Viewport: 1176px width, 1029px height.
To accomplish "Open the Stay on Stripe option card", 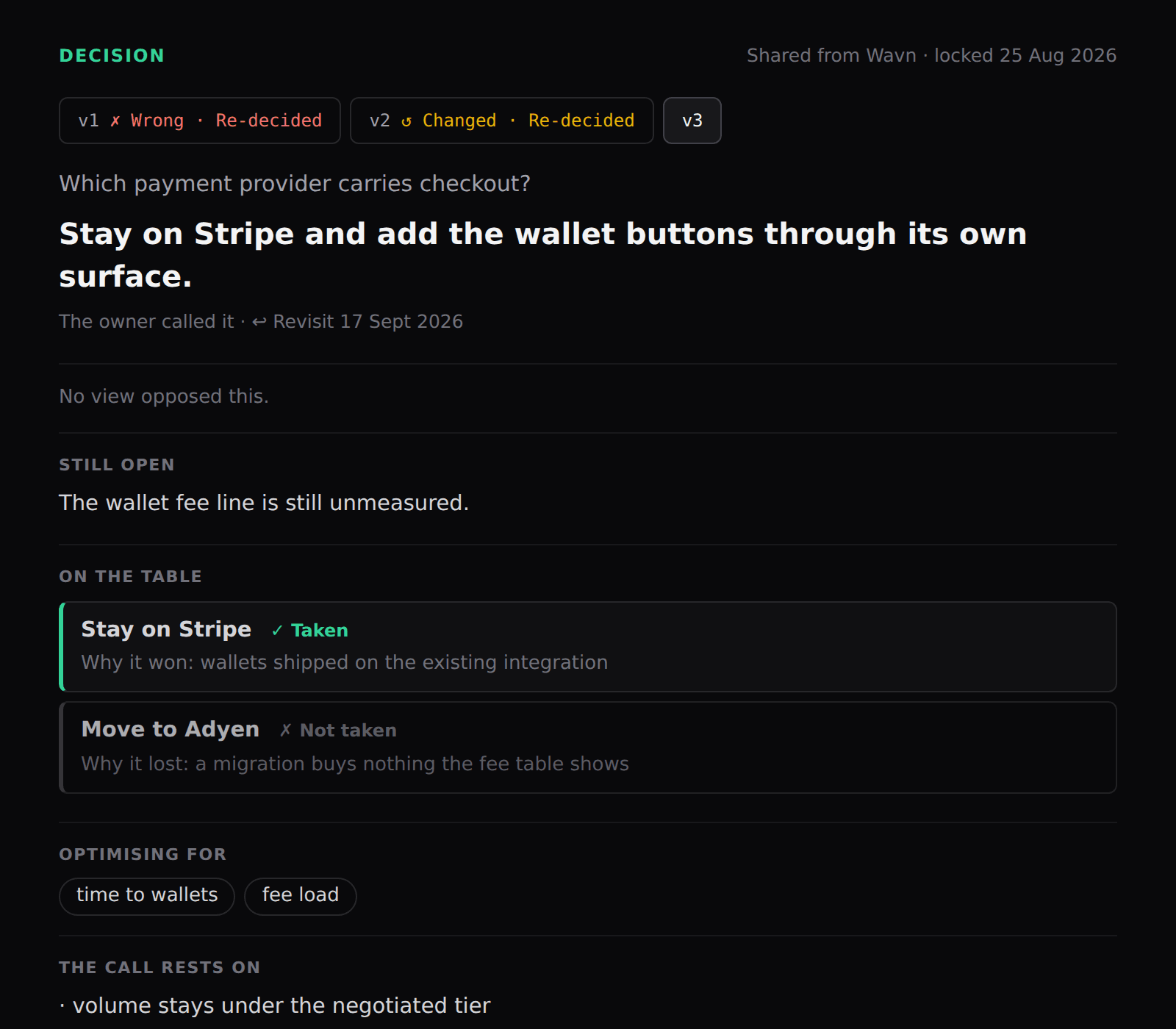I will click(588, 647).
